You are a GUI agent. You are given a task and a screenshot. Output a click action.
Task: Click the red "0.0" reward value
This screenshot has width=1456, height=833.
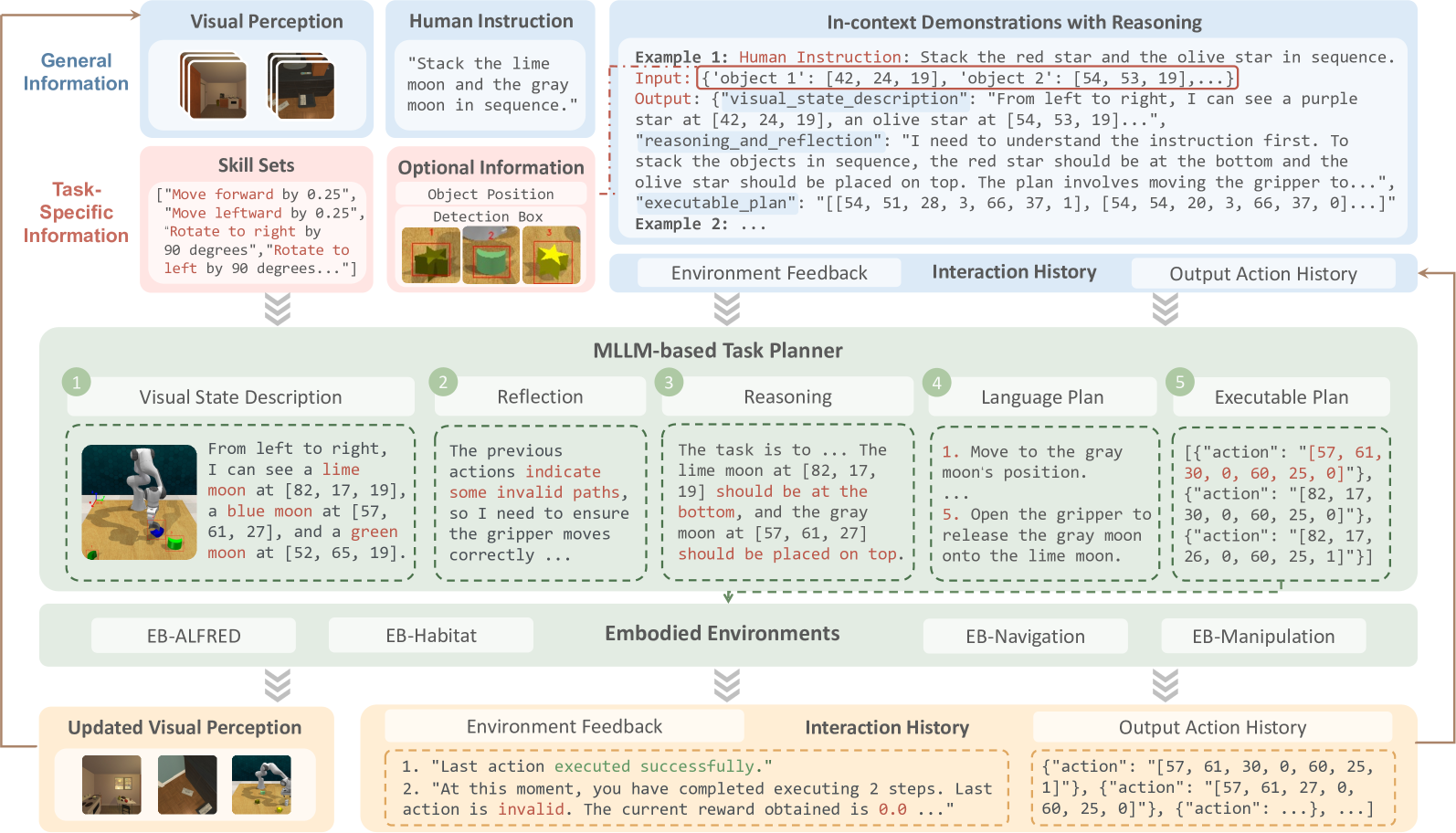[x=892, y=810]
